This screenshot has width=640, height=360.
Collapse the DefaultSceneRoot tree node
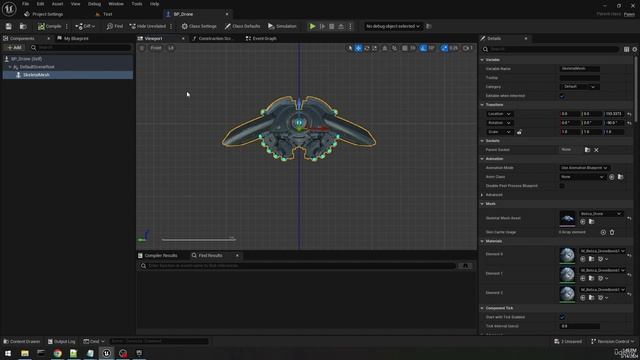coord(10,67)
